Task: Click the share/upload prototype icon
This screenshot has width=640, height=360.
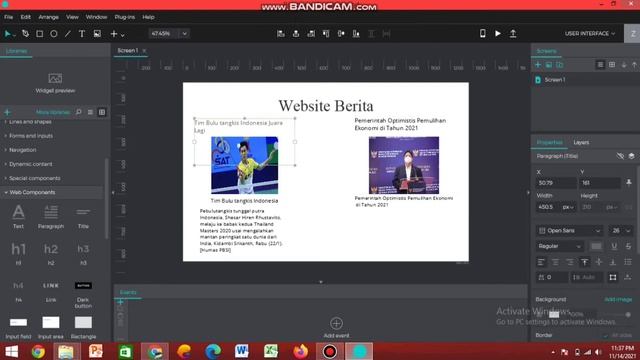Action: 513,33
